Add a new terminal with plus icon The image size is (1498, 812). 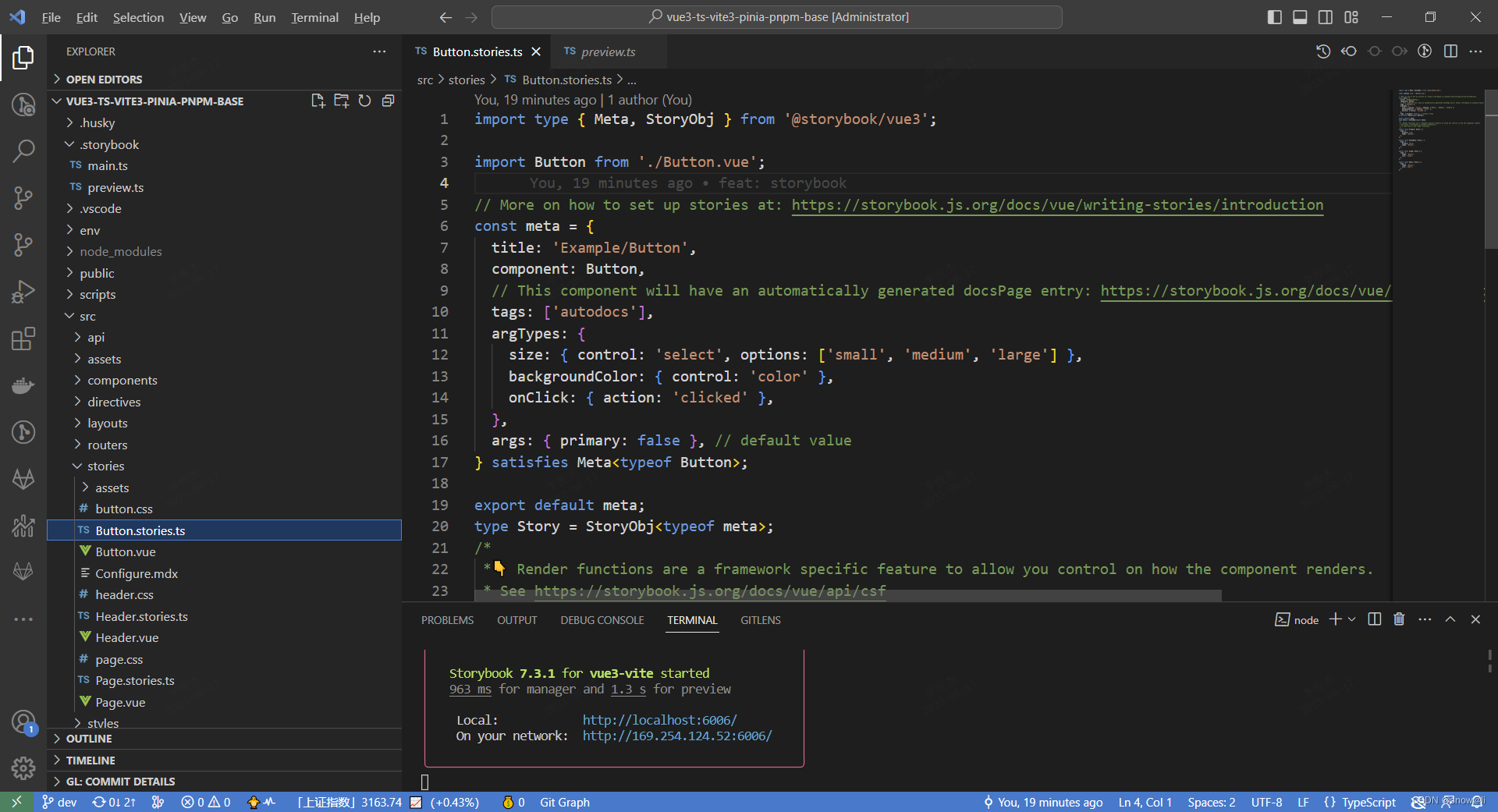click(1336, 619)
